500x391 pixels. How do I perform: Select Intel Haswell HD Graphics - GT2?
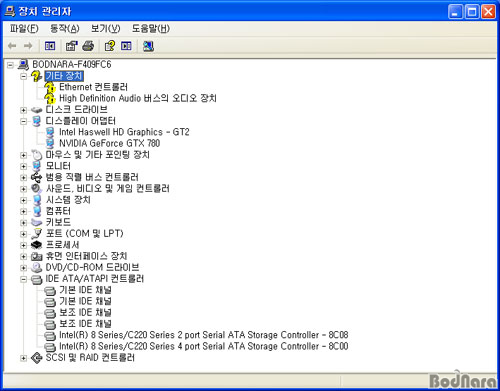pyautogui.click(x=124, y=132)
